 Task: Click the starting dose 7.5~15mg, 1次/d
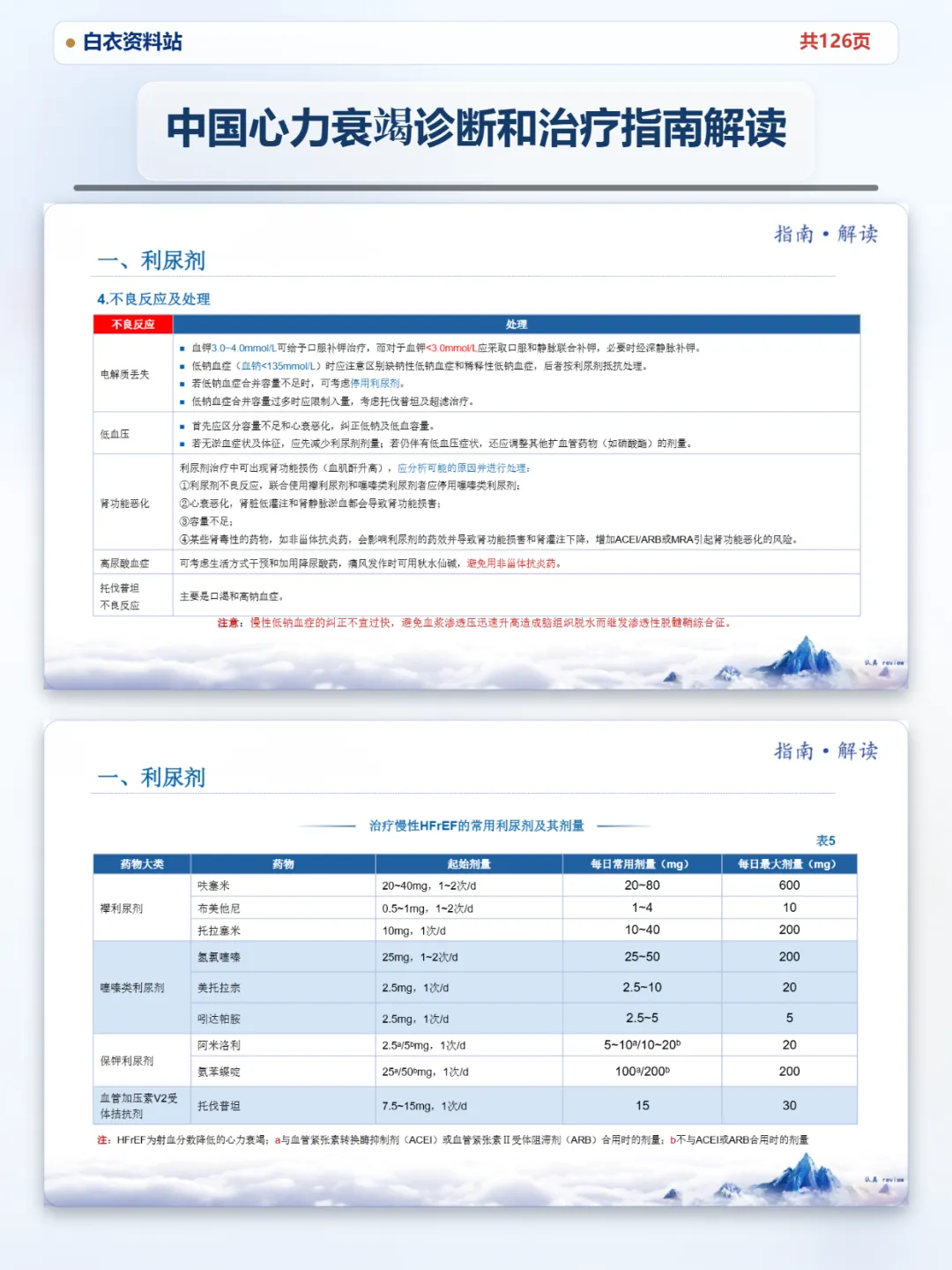point(424,1106)
